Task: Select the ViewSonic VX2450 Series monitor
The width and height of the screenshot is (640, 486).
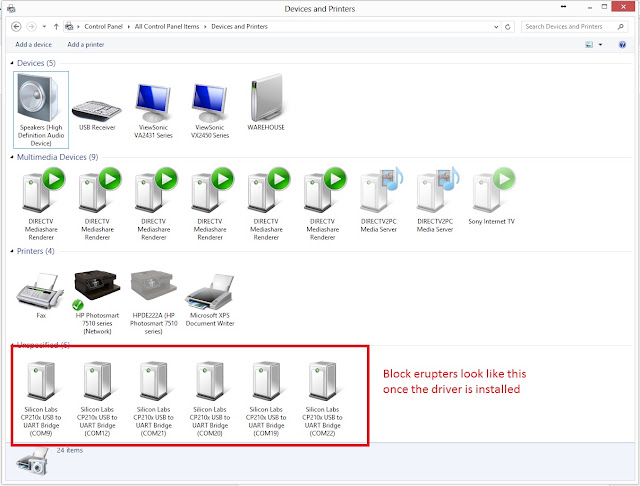Action: tap(210, 111)
